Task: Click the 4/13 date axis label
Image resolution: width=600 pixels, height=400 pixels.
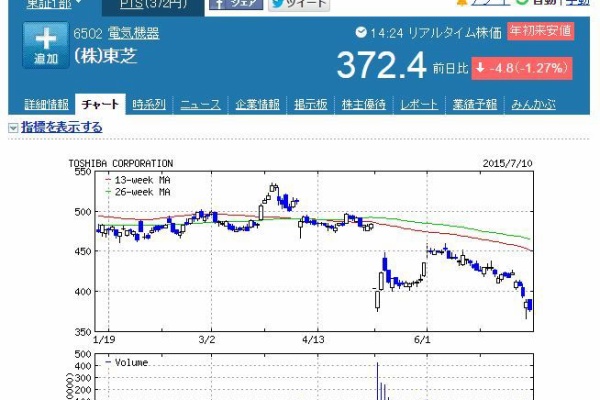Action: pyautogui.click(x=313, y=340)
